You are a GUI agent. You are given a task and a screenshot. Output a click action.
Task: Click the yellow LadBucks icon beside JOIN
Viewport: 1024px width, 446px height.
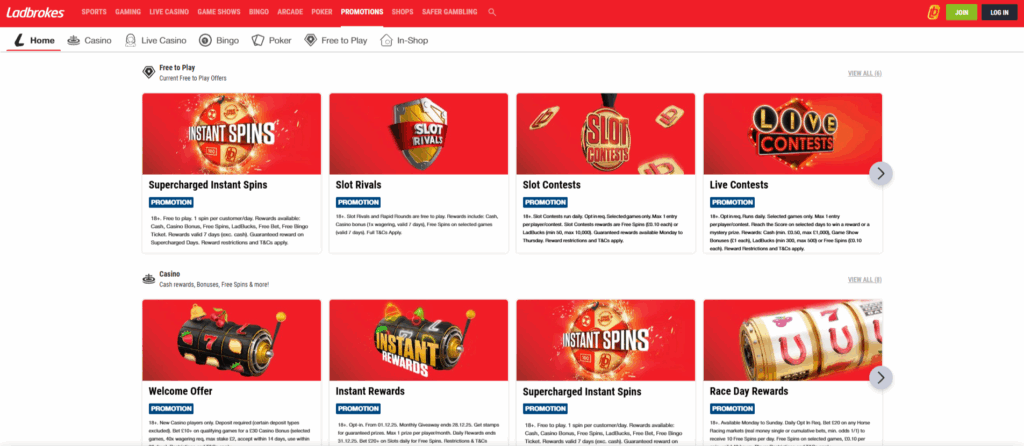pos(933,12)
